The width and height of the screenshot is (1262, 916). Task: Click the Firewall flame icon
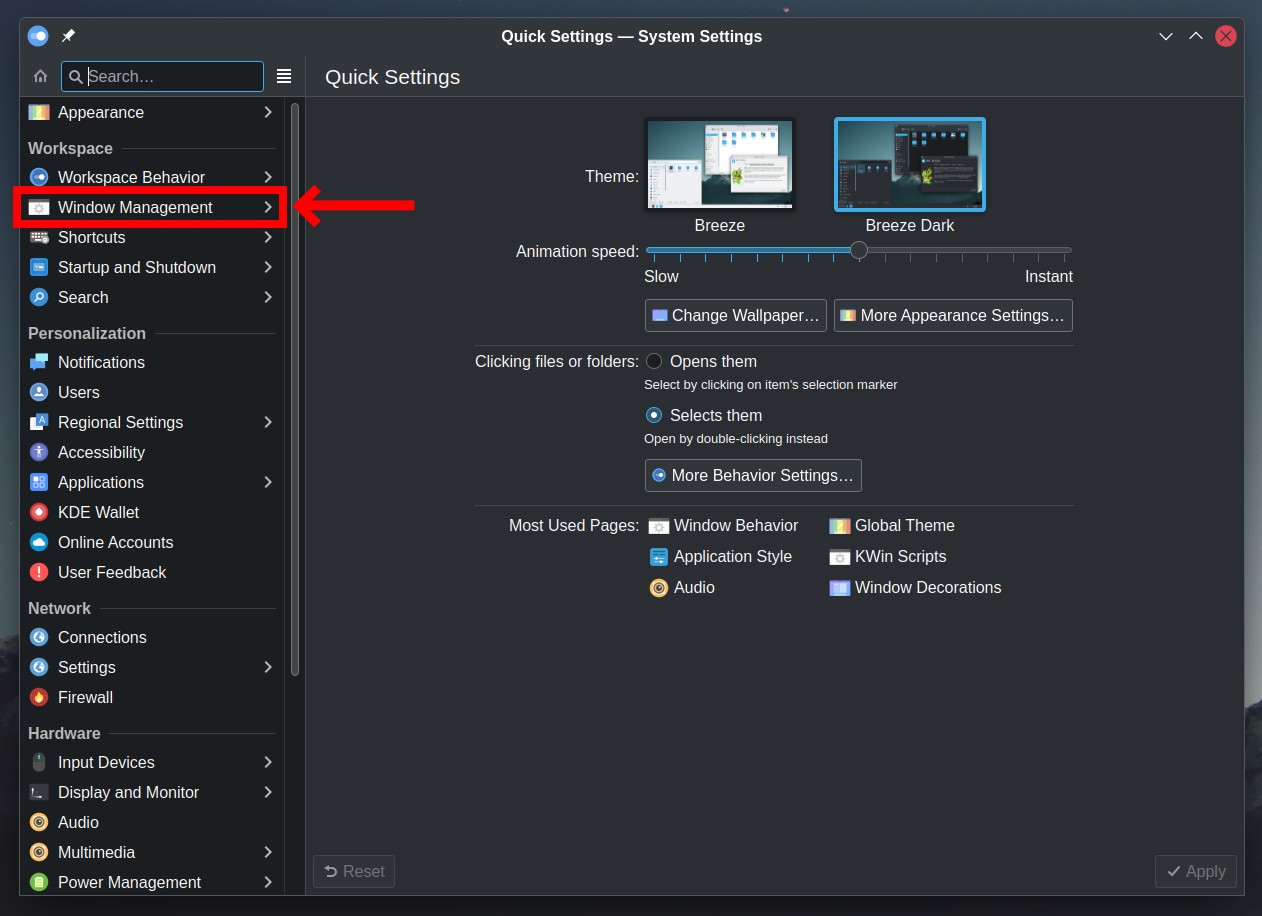[x=39, y=697]
